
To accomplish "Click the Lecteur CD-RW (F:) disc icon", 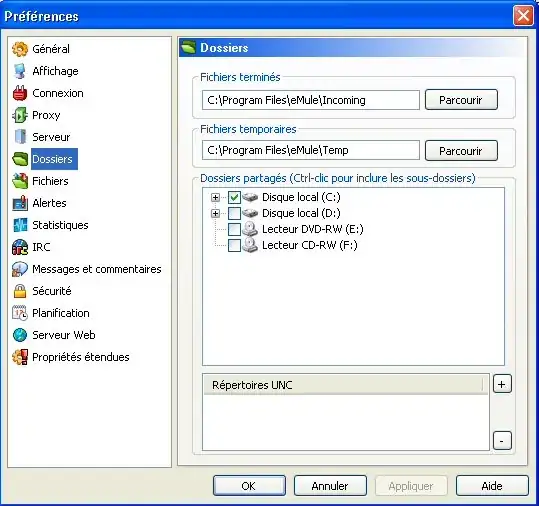I will click(250, 245).
